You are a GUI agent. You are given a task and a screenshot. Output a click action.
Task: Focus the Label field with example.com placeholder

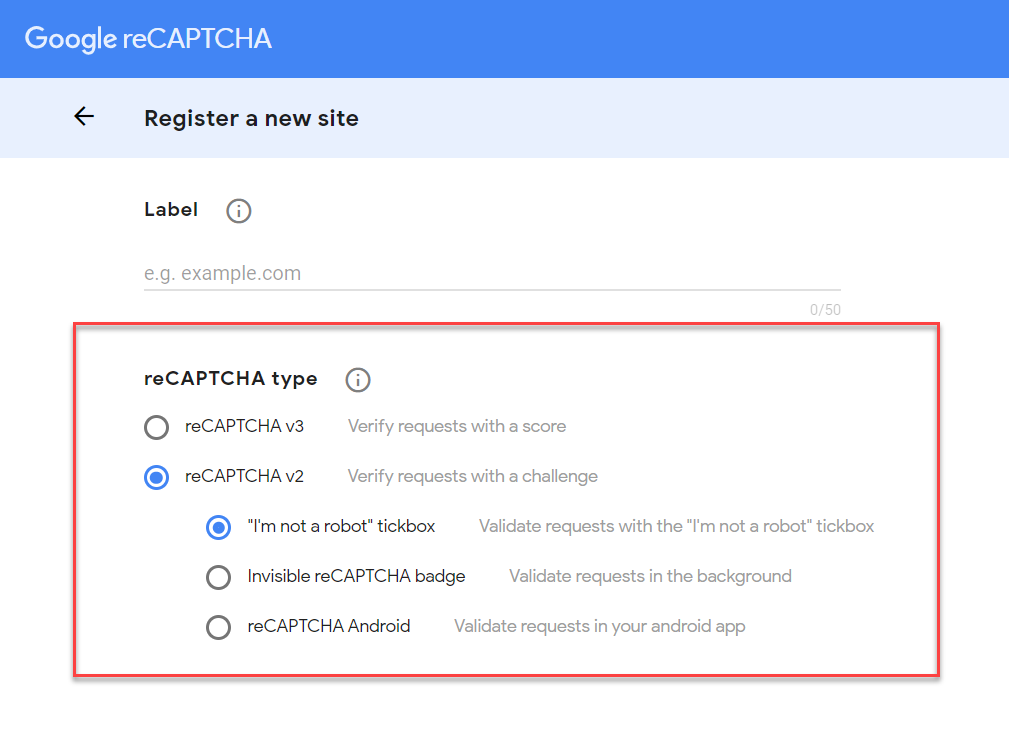point(492,273)
